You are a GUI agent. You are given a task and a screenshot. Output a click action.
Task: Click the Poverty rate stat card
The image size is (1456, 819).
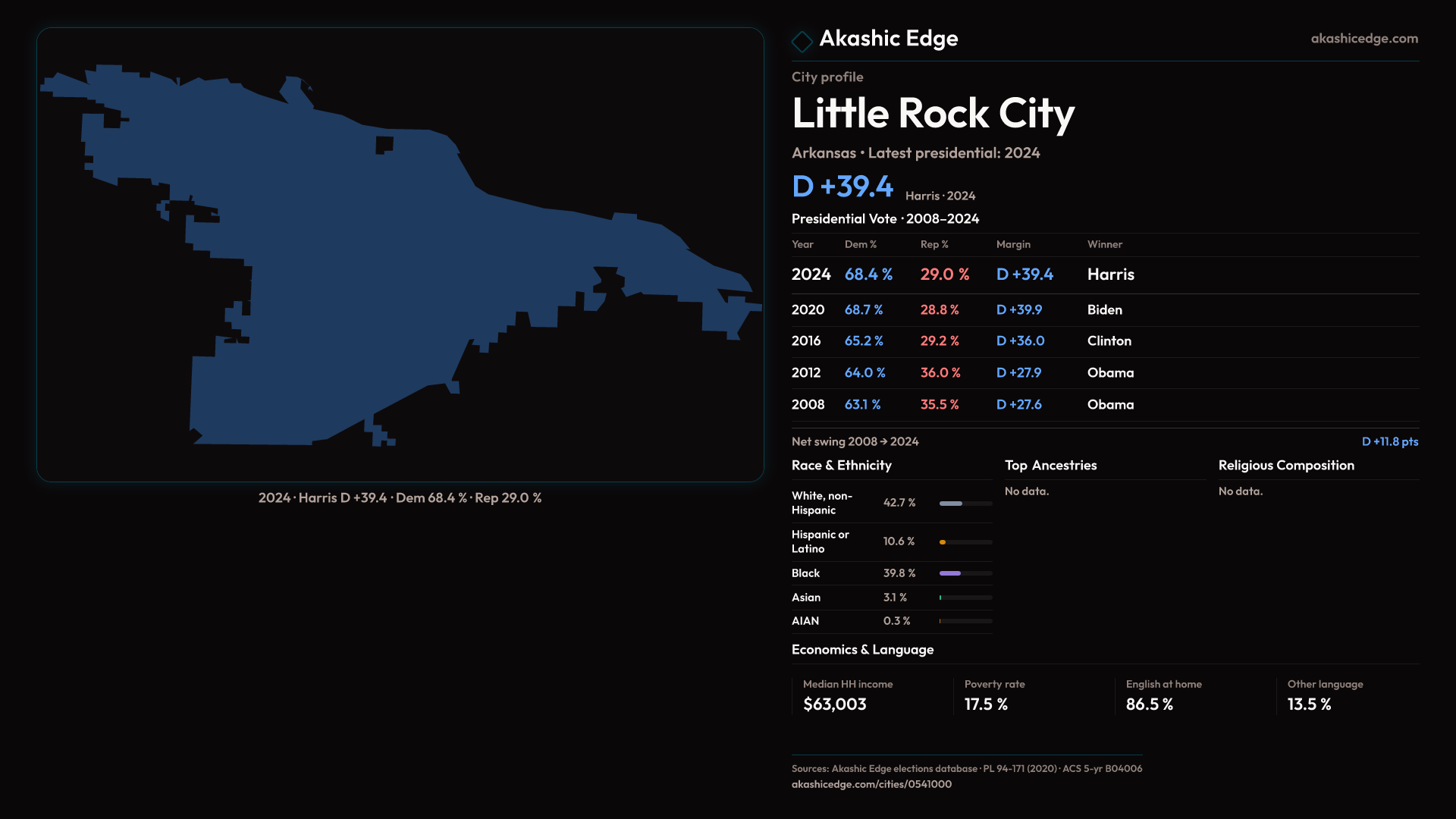(1032, 695)
